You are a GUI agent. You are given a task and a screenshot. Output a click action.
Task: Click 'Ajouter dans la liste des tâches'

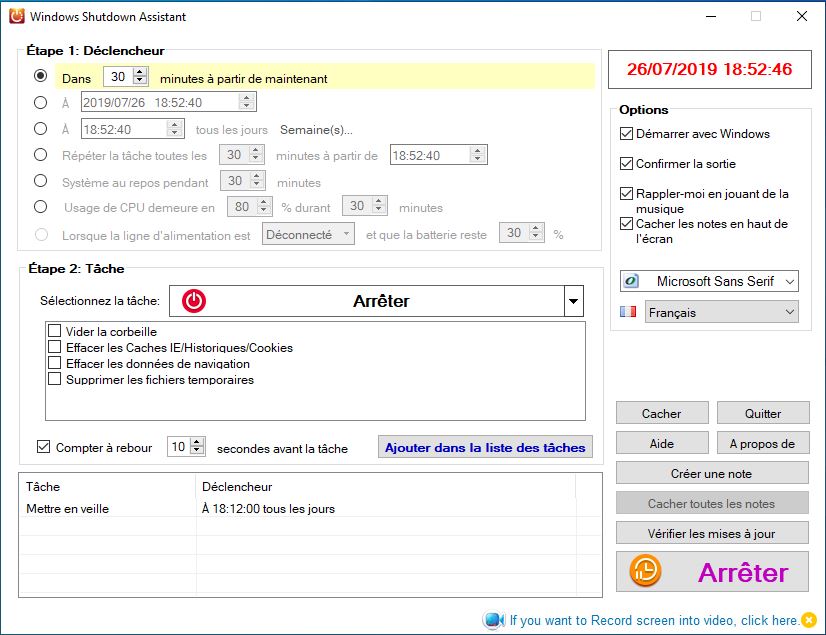point(485,447)
